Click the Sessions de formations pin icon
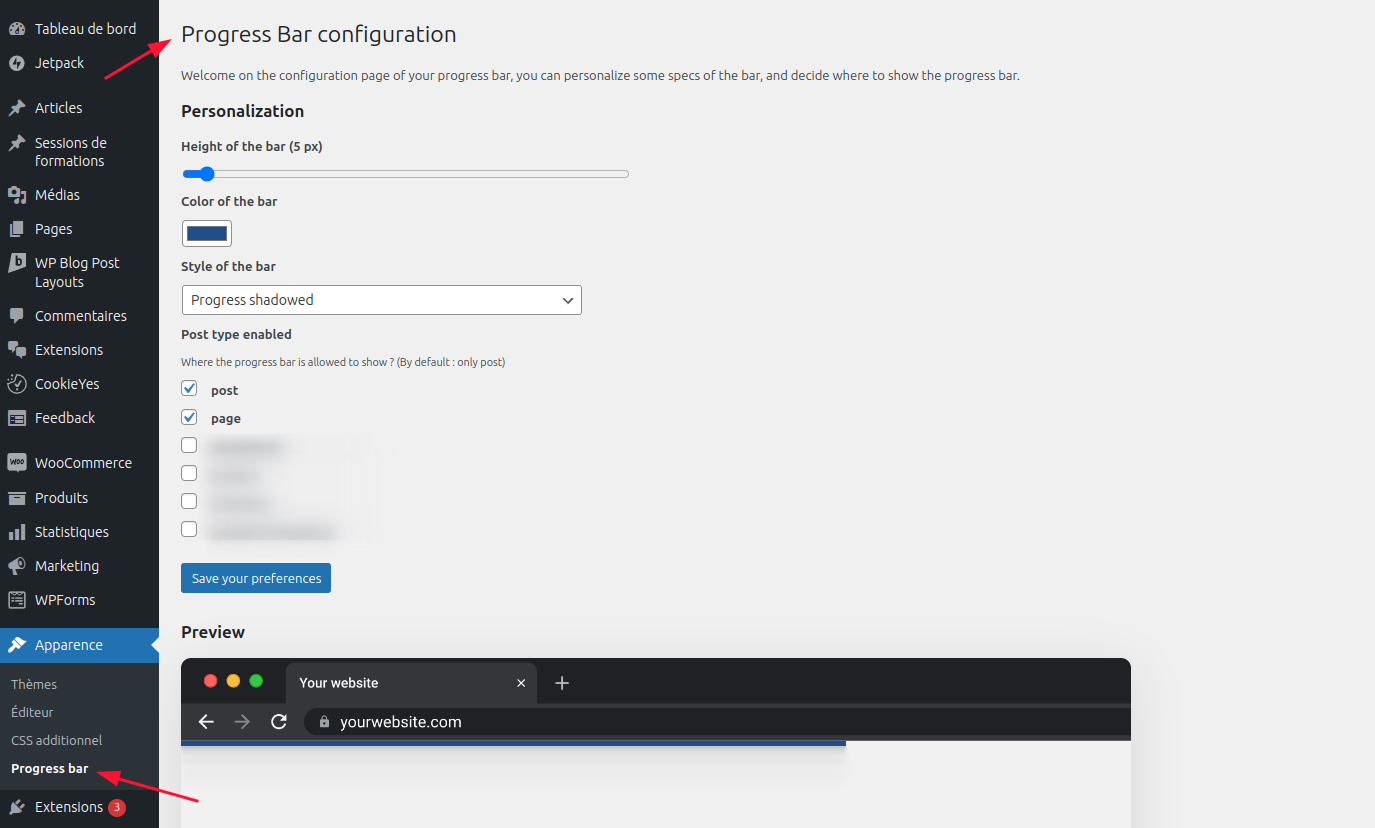The image size is (1375, 828). pos(16,143)
